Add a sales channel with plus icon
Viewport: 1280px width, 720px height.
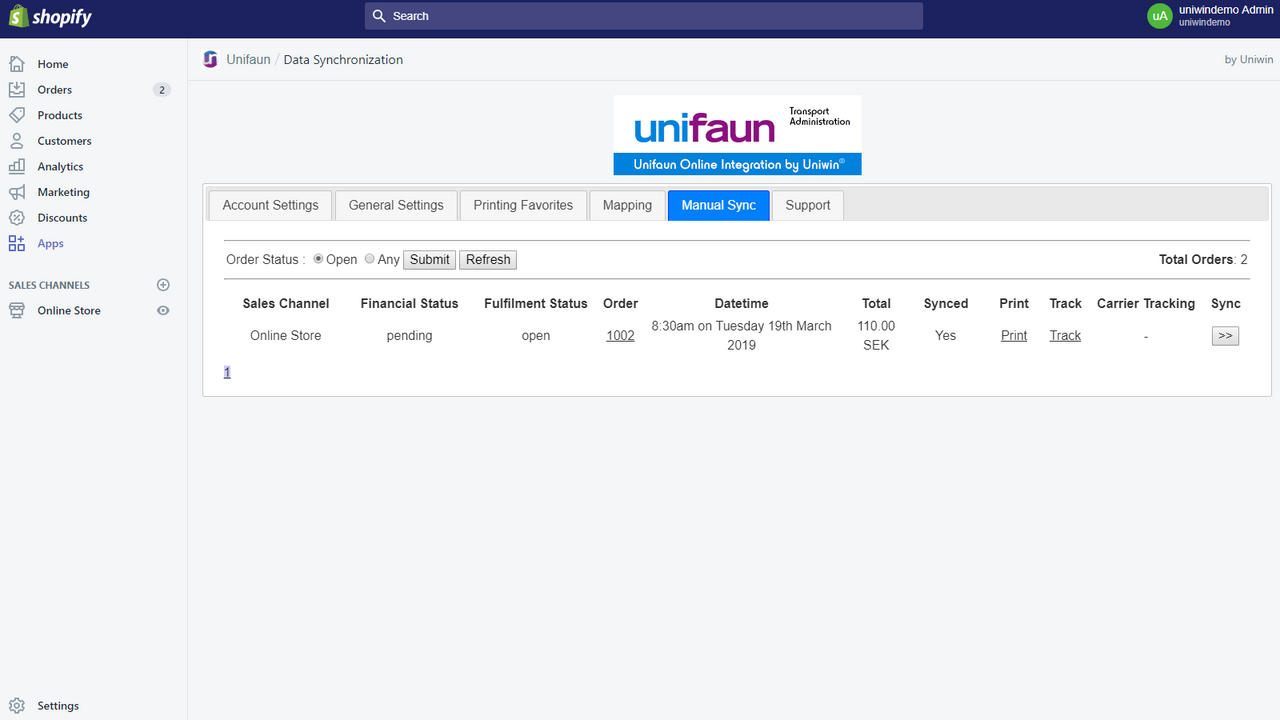(x=163, y=285)
